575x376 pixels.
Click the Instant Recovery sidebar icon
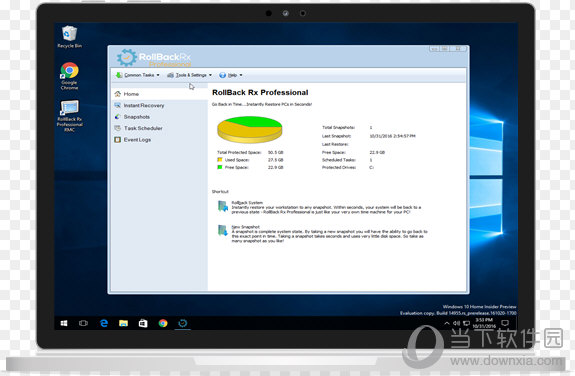point(118,105)
